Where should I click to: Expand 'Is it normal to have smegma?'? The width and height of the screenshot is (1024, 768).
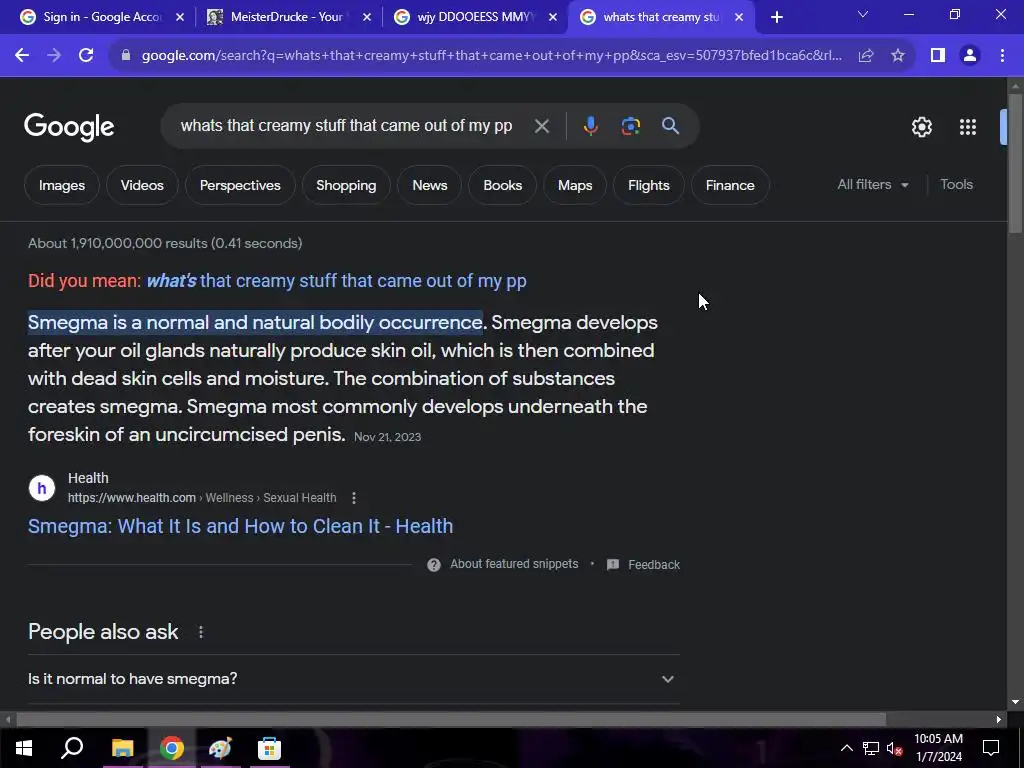[x=354, y=679]
